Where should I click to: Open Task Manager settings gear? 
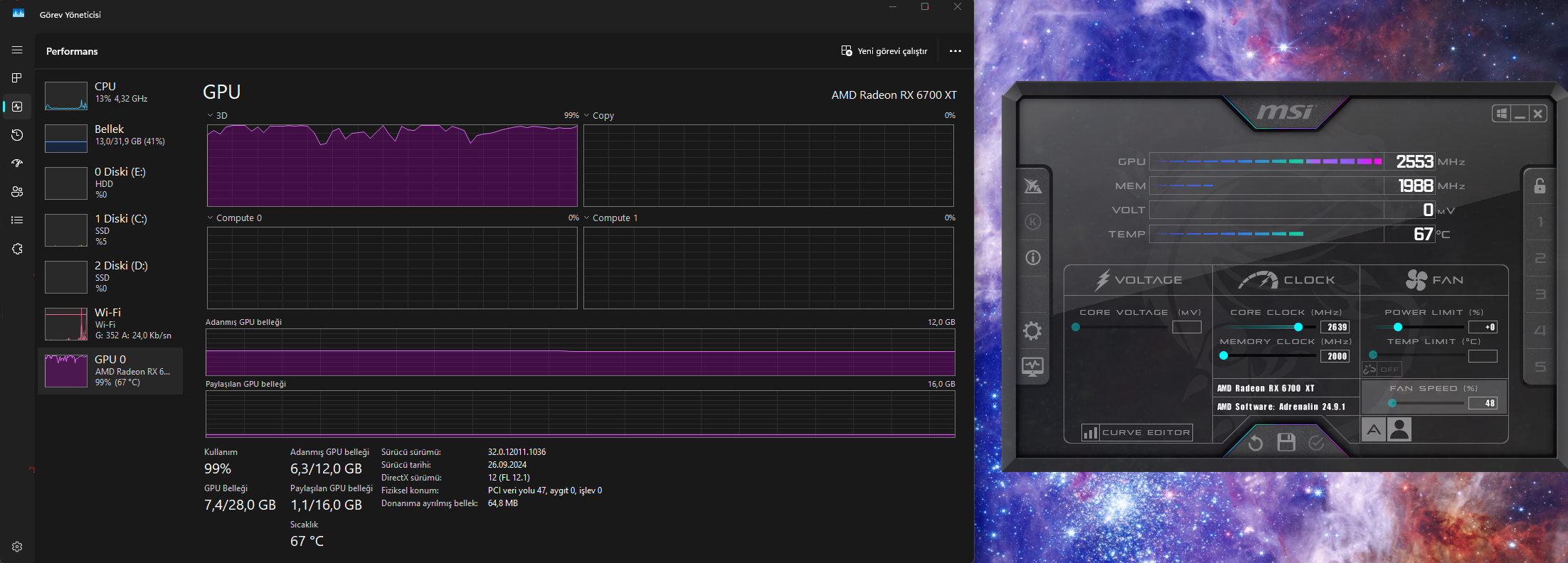pyautogui.click(x=17, y=547)
